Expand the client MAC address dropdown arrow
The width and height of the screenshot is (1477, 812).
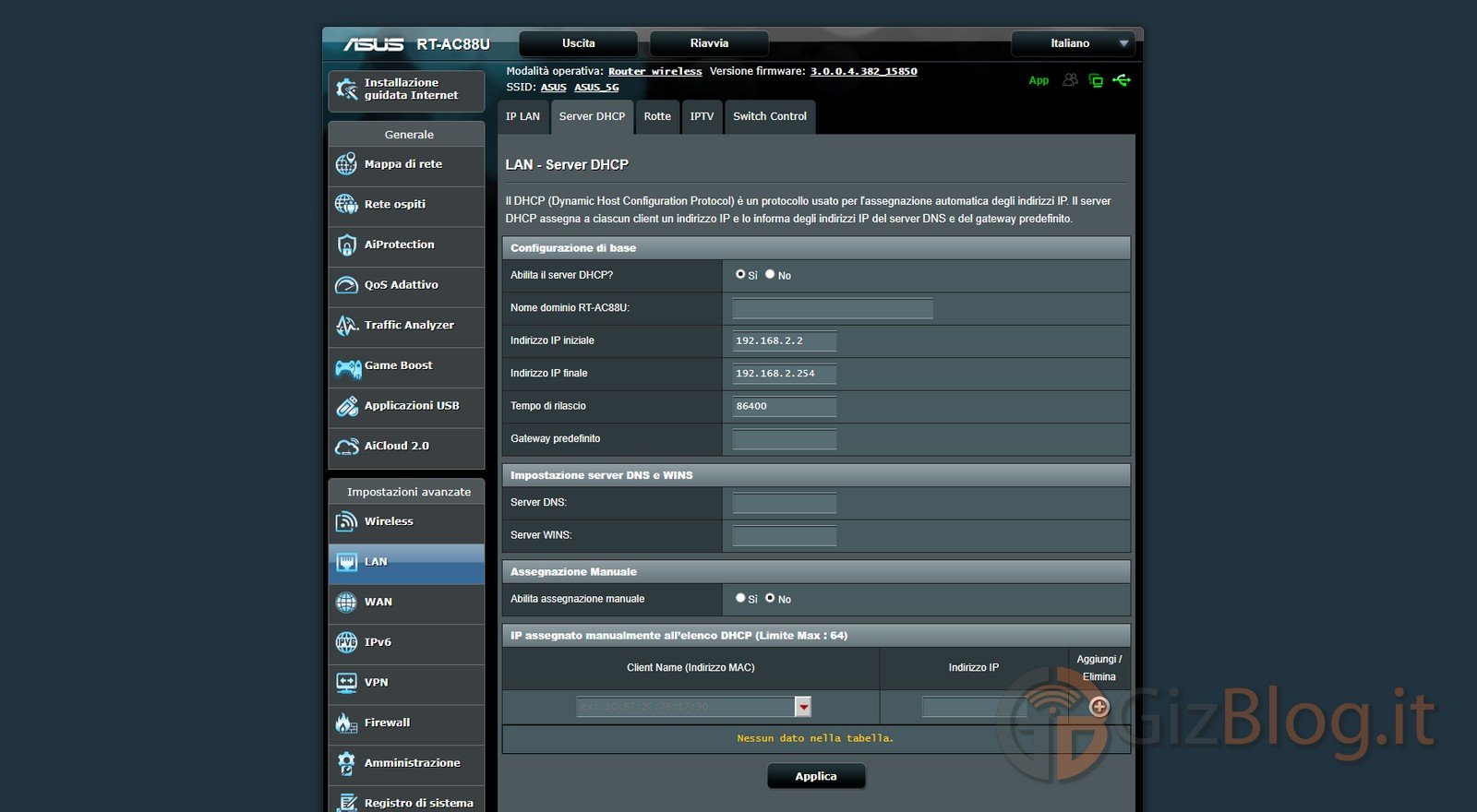click(803, 707)
